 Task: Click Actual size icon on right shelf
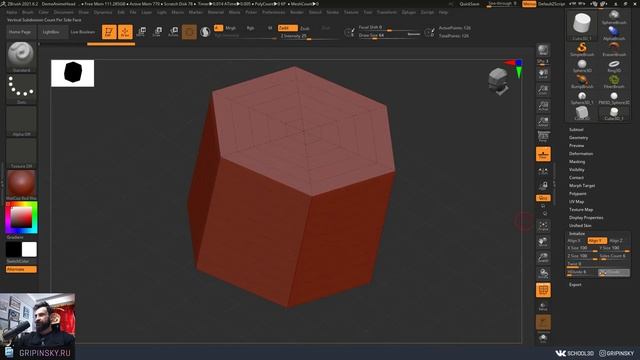pyautogui.click(x=543, y=106)
